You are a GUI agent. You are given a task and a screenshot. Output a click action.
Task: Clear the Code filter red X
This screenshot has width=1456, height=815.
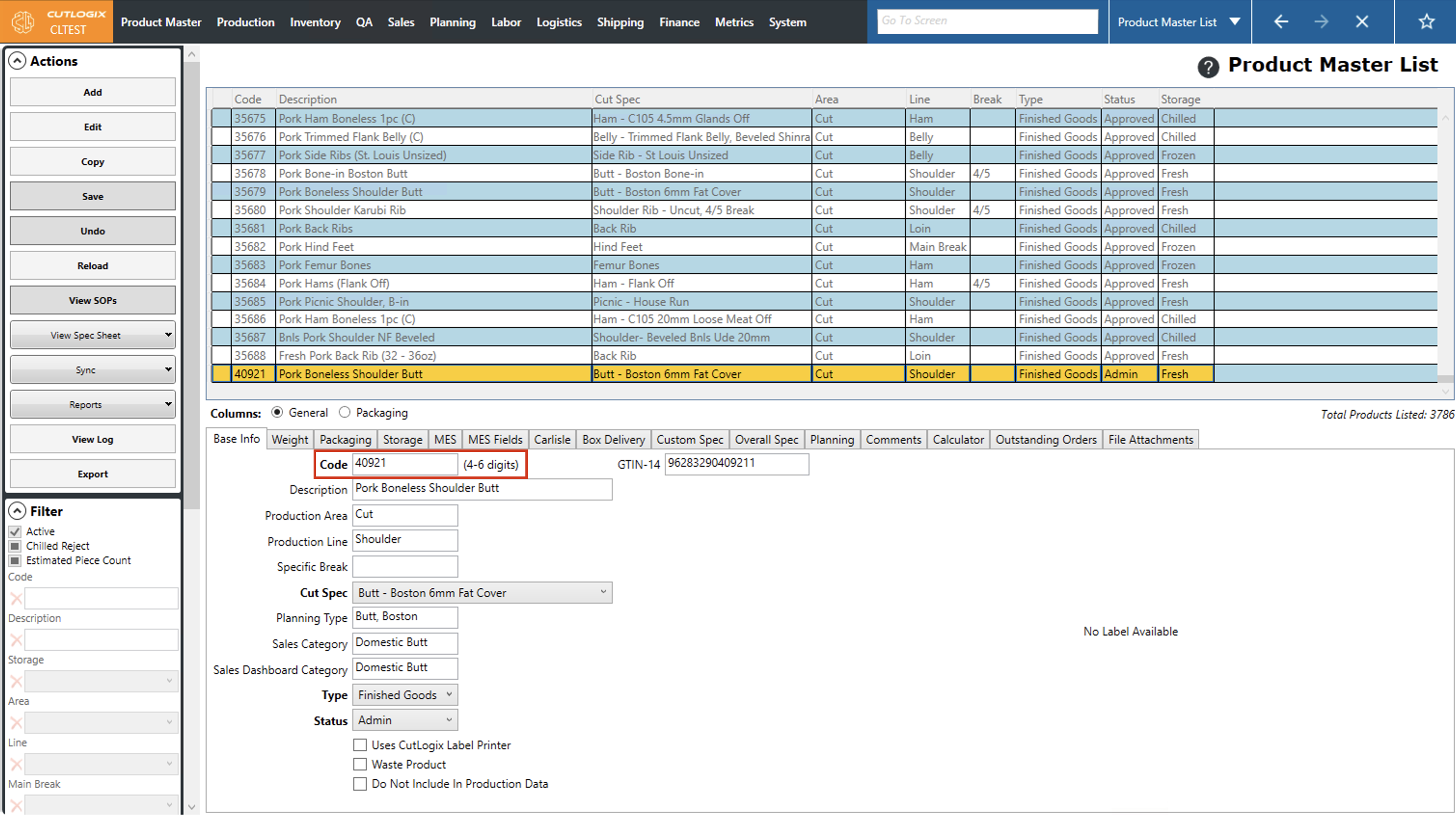pyautogui.click(x=16, y=598)
